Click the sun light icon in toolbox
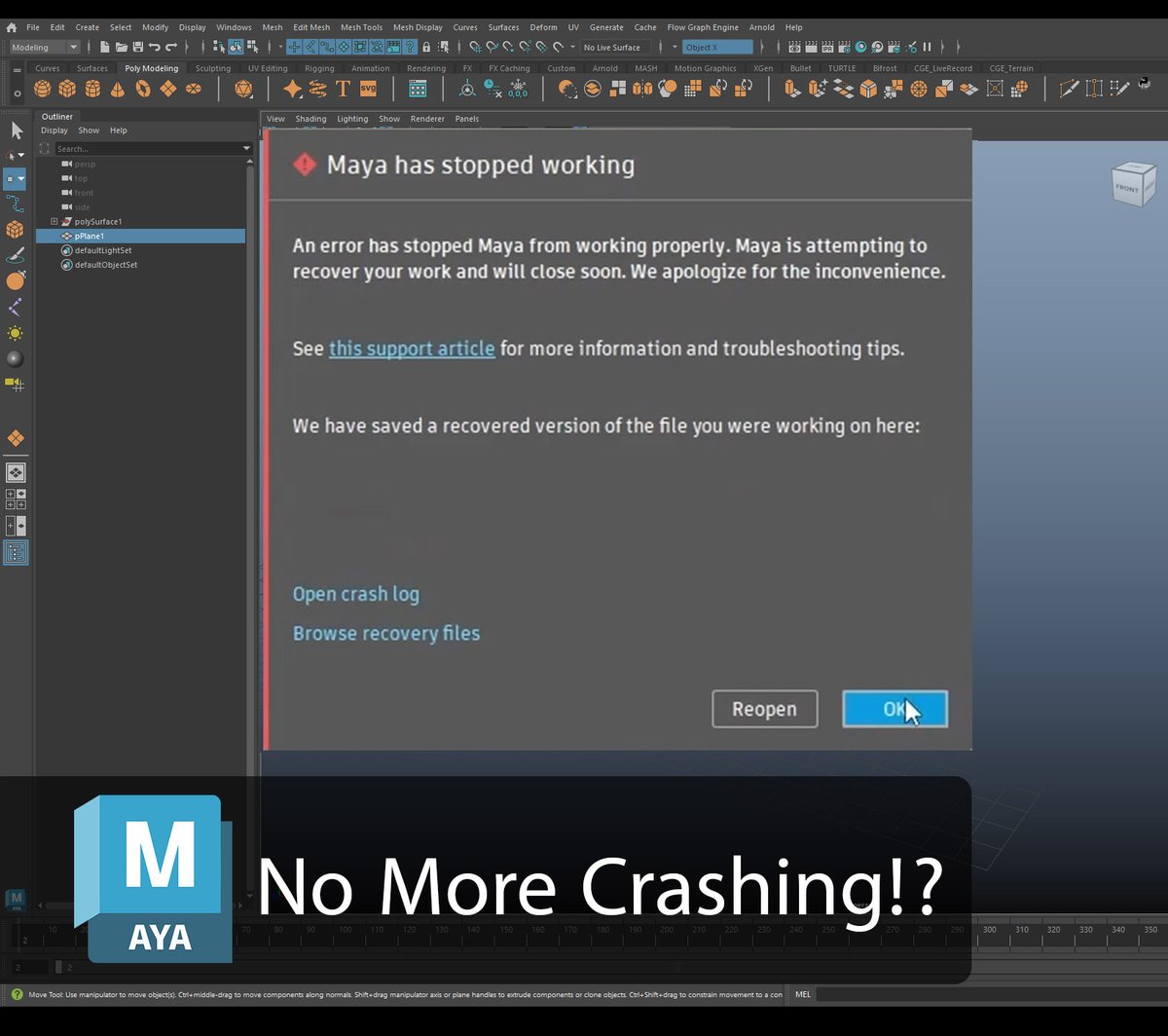Screen dimensions: 1168x1036 coord(15,333)
